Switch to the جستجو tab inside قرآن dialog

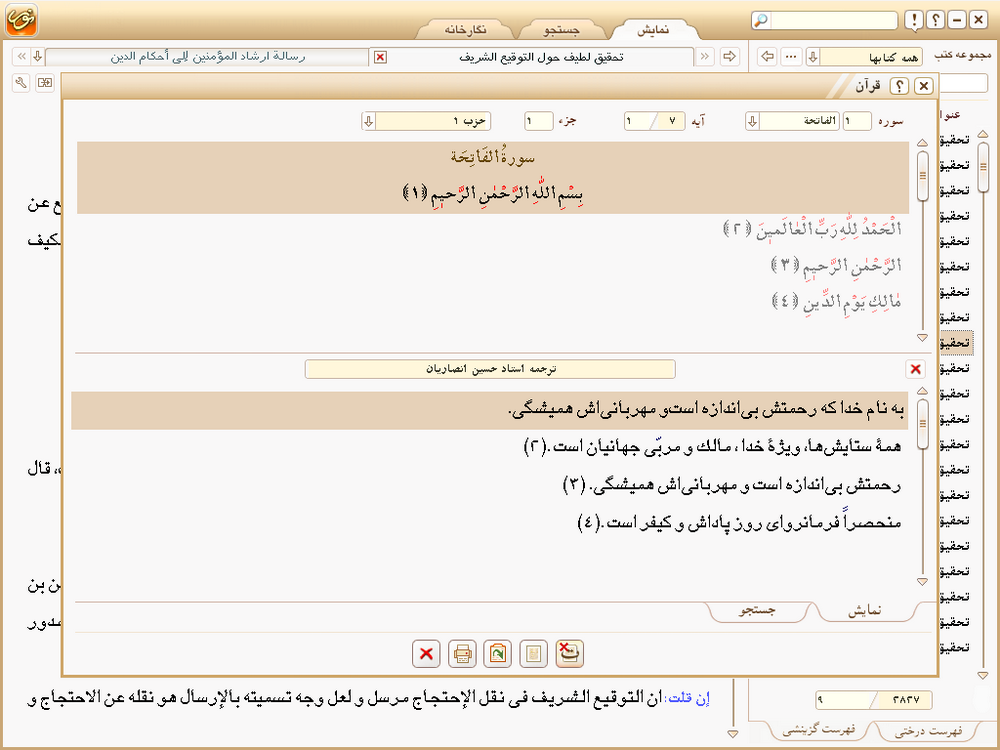click(758, 611)
